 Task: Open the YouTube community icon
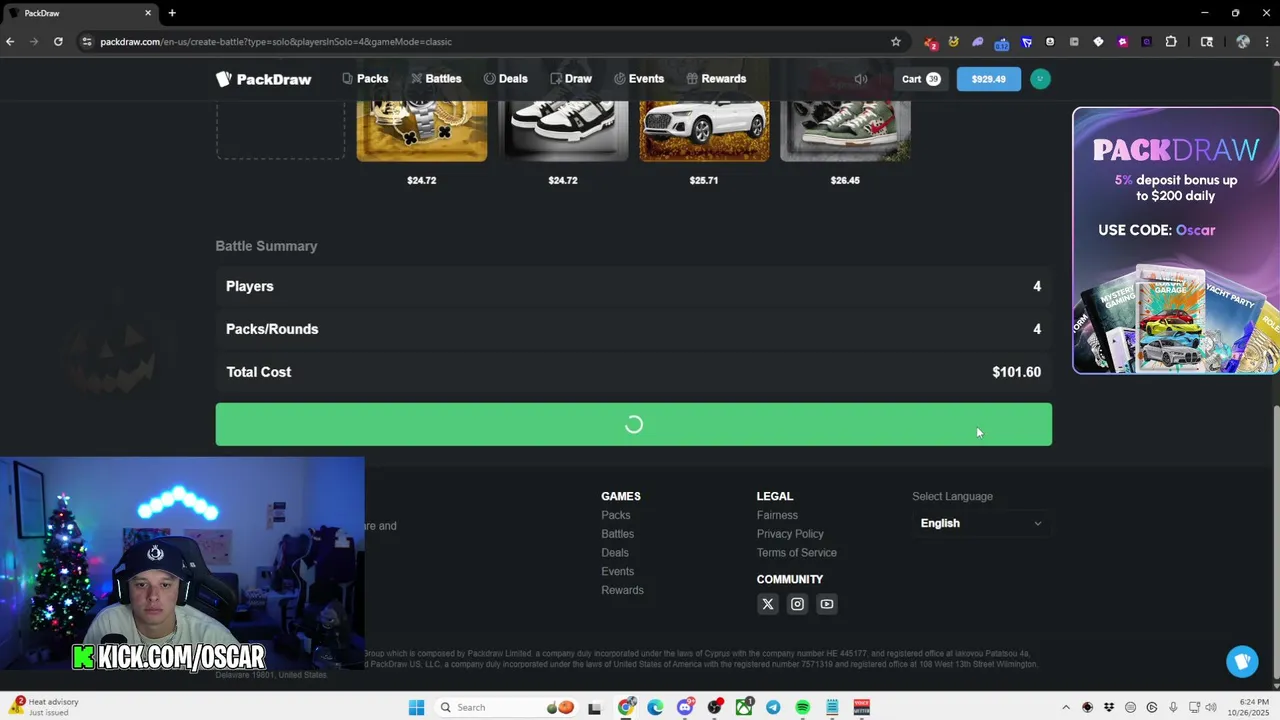point(826,604)
